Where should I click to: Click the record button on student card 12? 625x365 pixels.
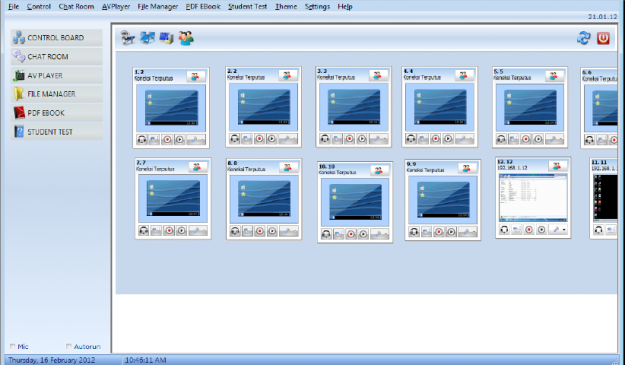point(529,230)
